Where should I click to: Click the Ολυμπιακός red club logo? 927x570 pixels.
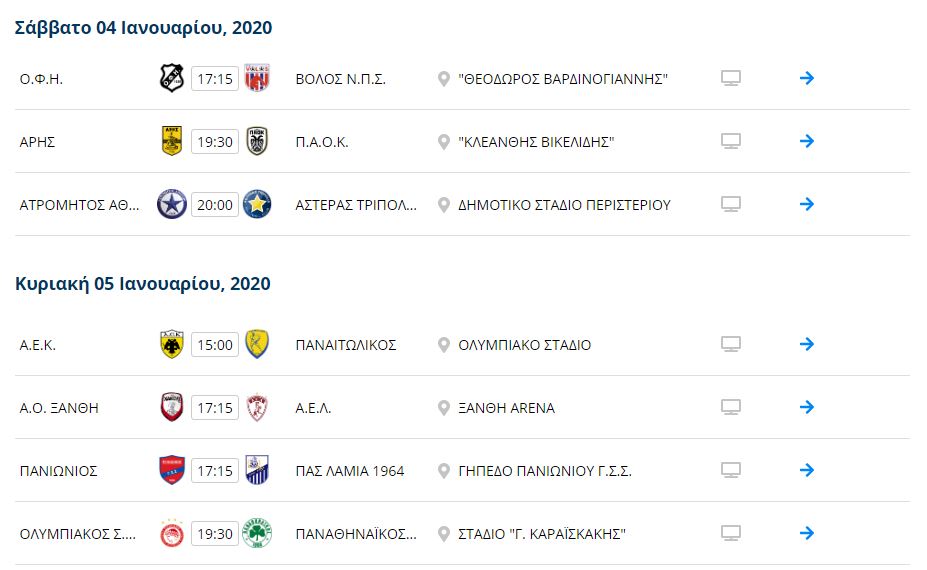pyautogui.click(x=172, y=533)
